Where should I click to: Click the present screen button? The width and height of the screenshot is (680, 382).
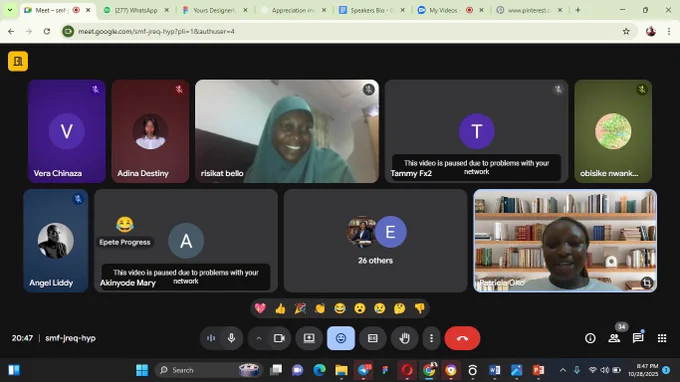309,338
